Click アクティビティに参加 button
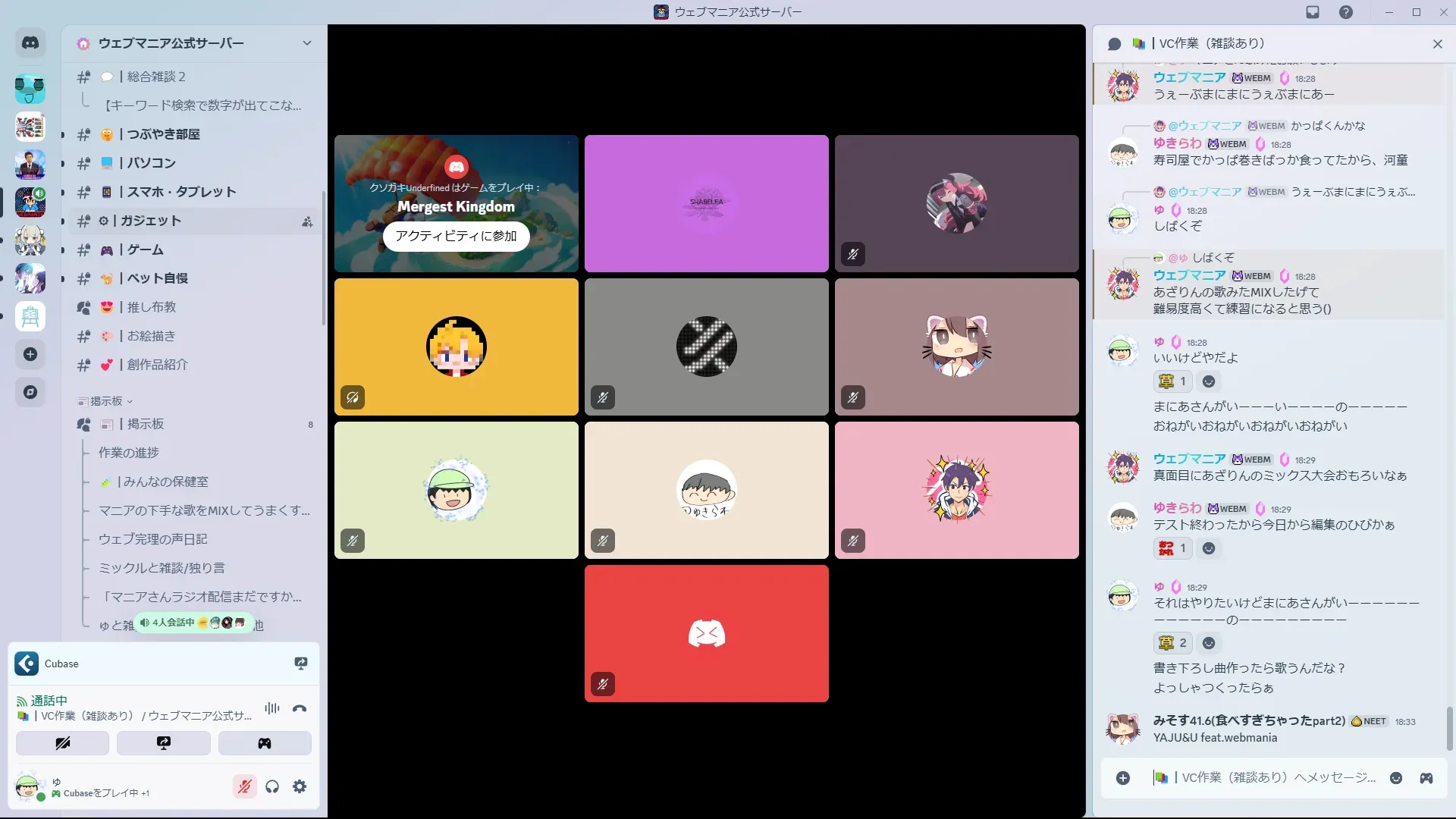Screen dimensions: 1456x819 456,236
